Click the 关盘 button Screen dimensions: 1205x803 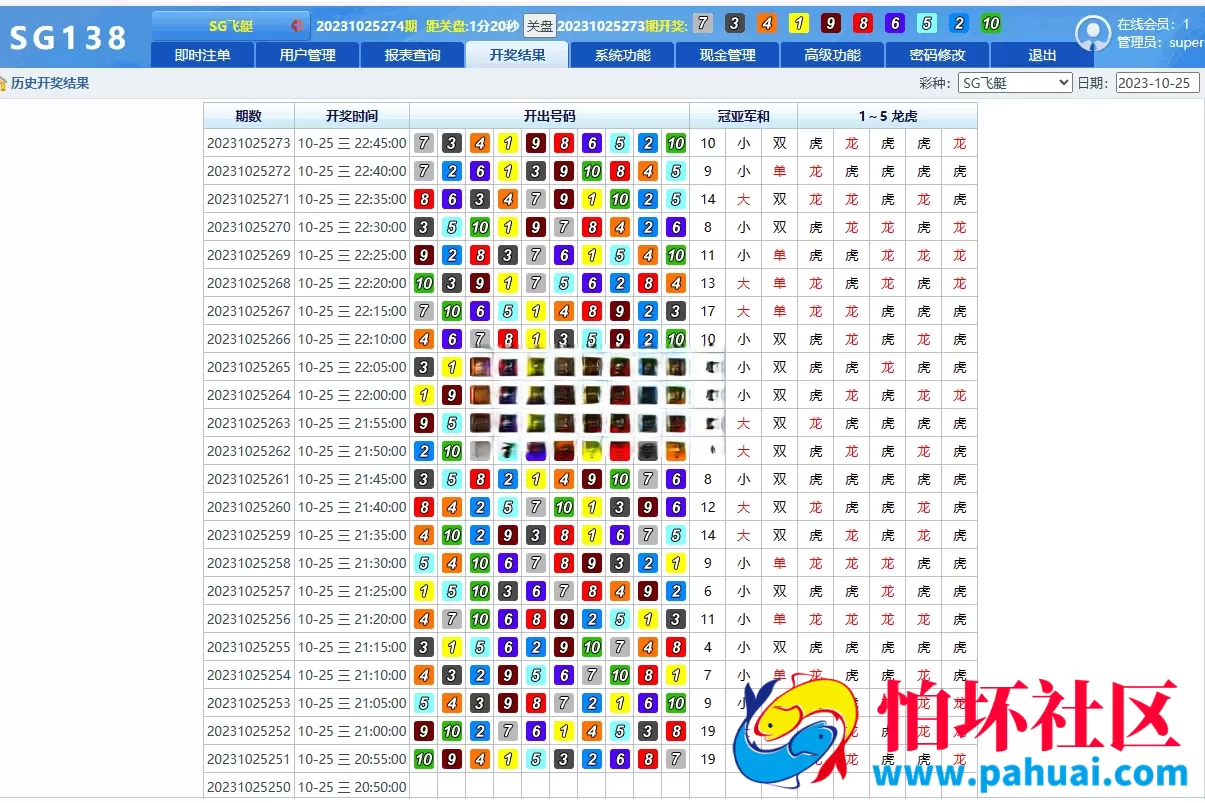pyautogui.click(x=539, y=26)
